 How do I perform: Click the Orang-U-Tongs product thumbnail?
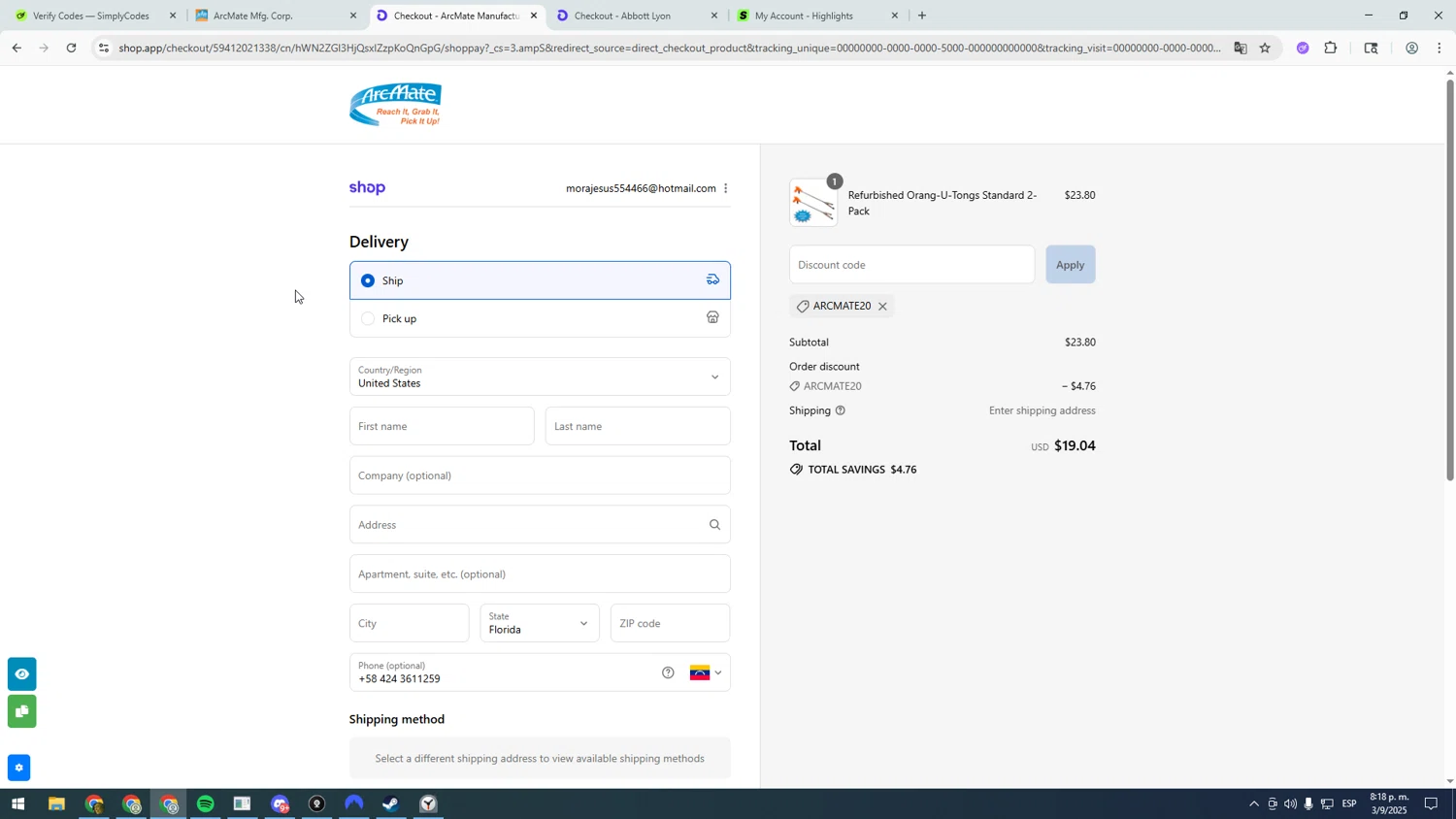click(x=813, y=203)
